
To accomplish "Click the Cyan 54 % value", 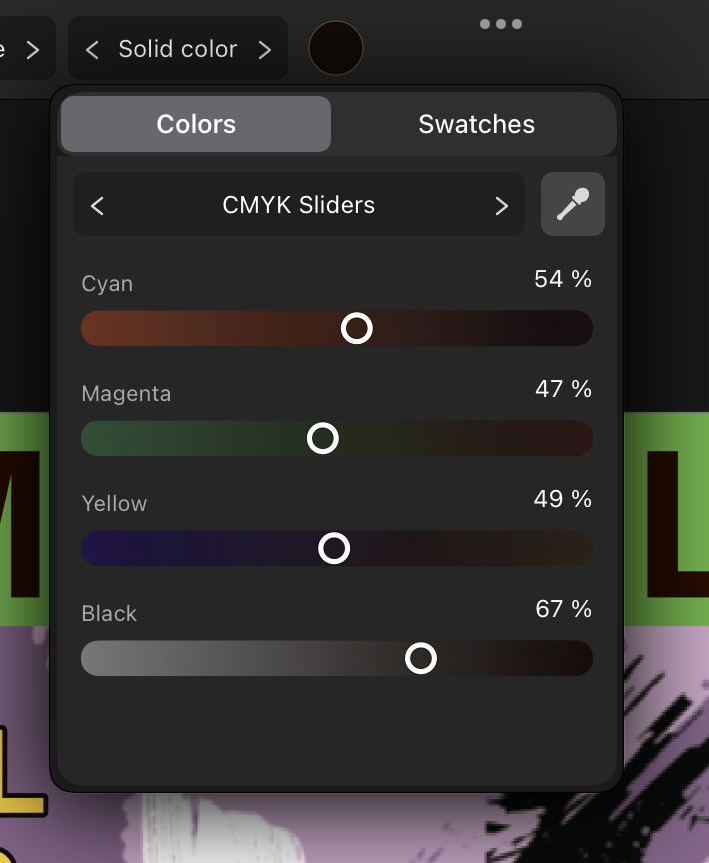I will click(x=562, y=280).
